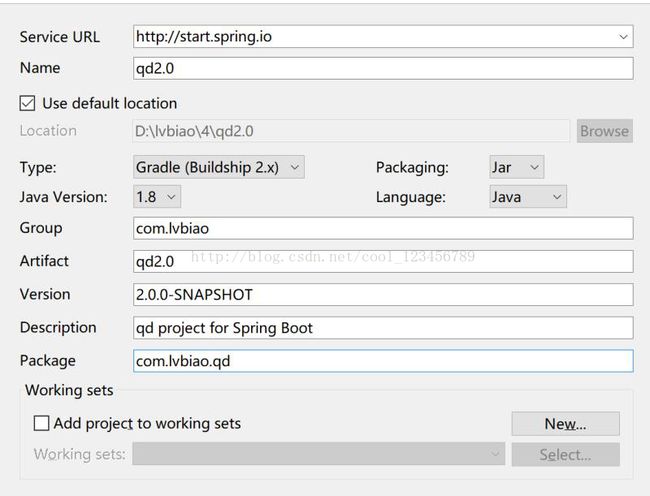Open the Working sets combo box
The width and height of the screenshot is (650, 496).
[x=318, y=454]
